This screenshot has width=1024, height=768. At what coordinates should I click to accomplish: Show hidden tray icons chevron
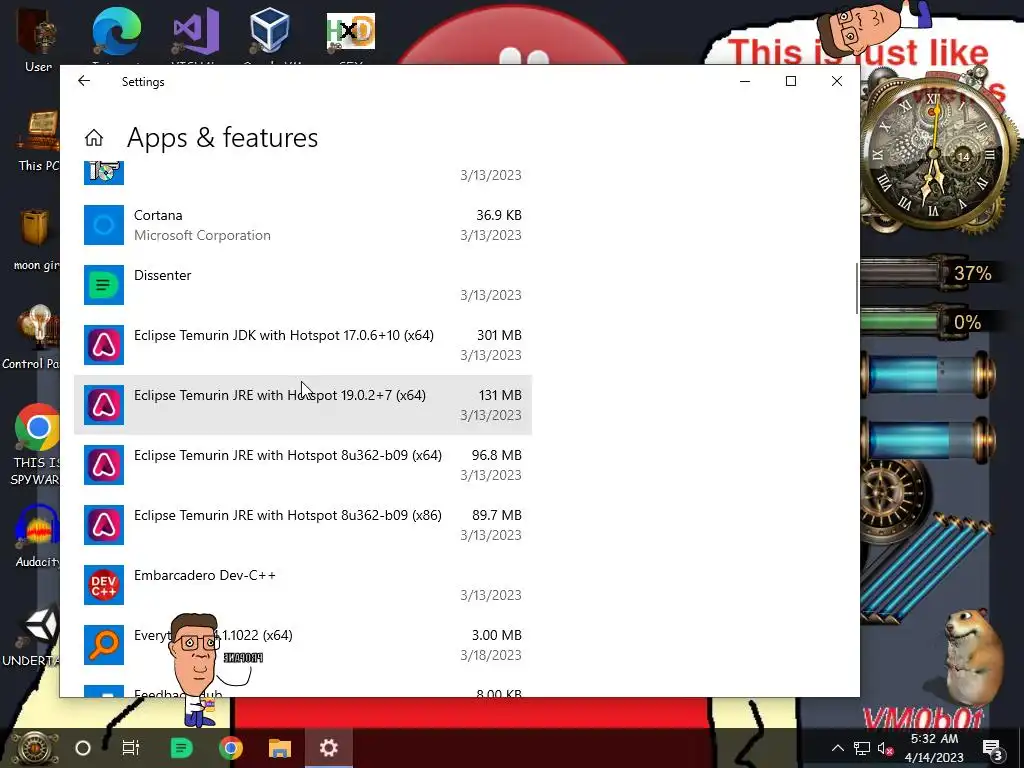click(837, 748)
